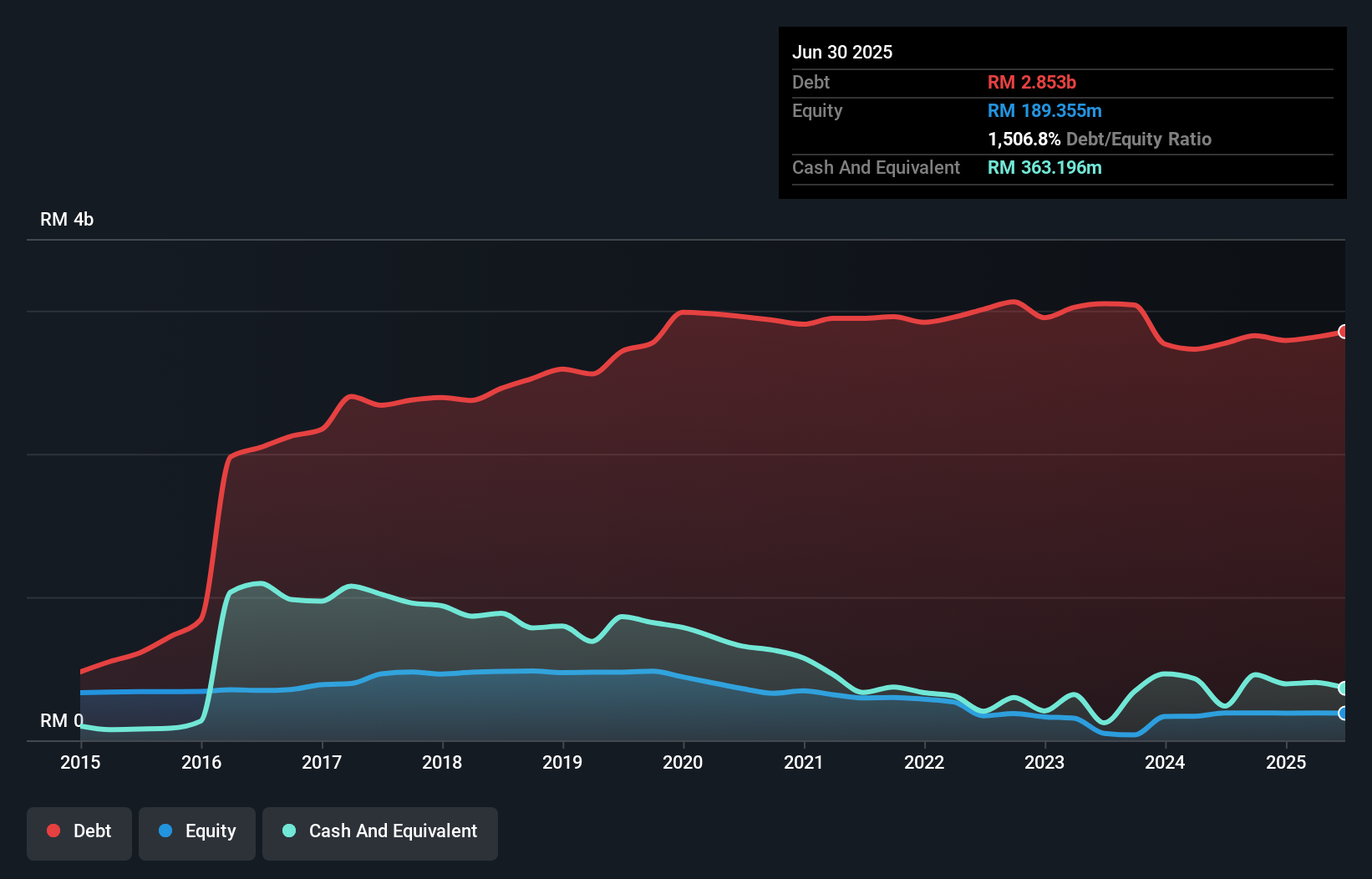Click the teal Cash value RM 363.196m

pyautogui.click(x=1044, y=167)
